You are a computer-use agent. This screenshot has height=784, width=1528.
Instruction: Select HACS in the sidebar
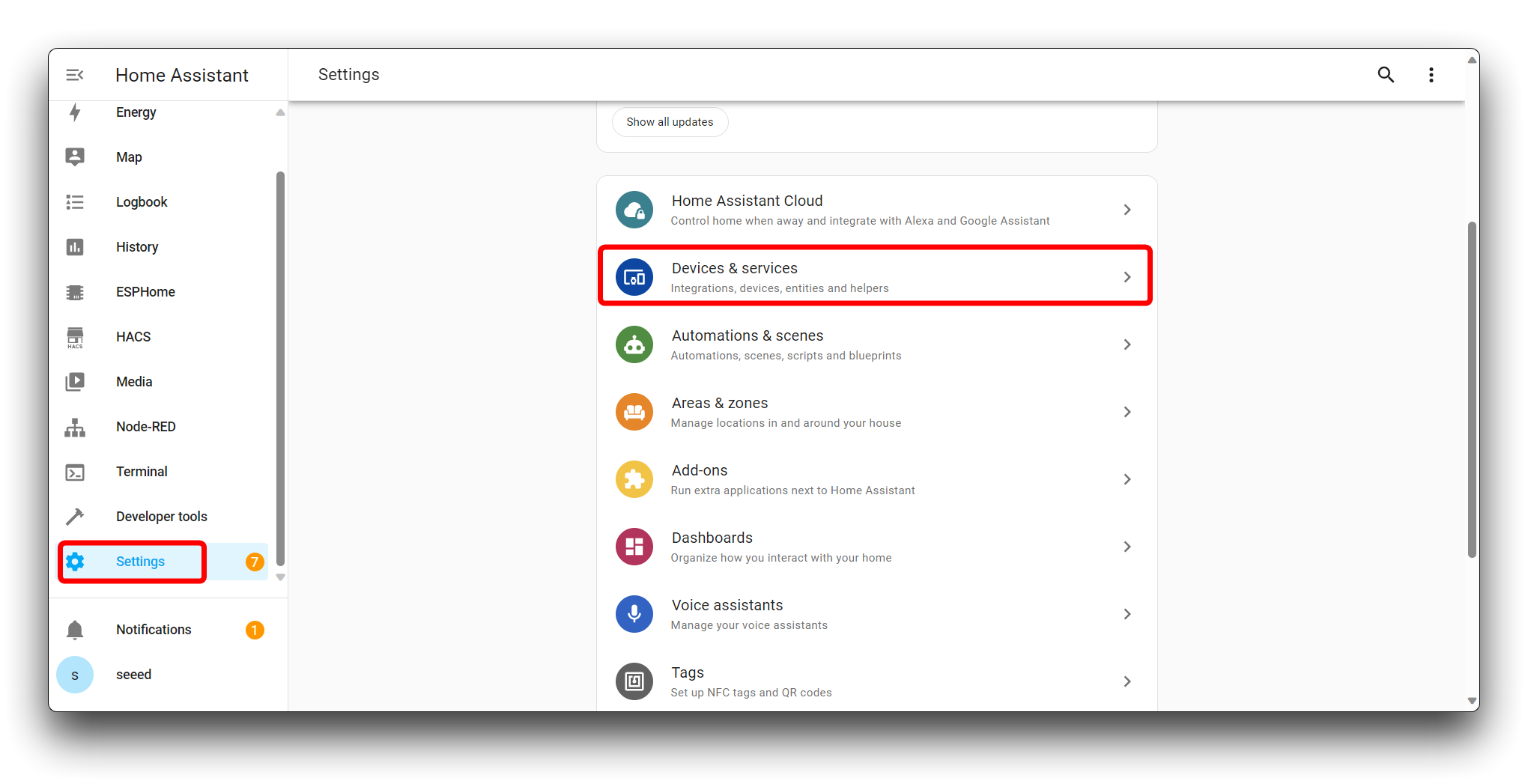163,337
